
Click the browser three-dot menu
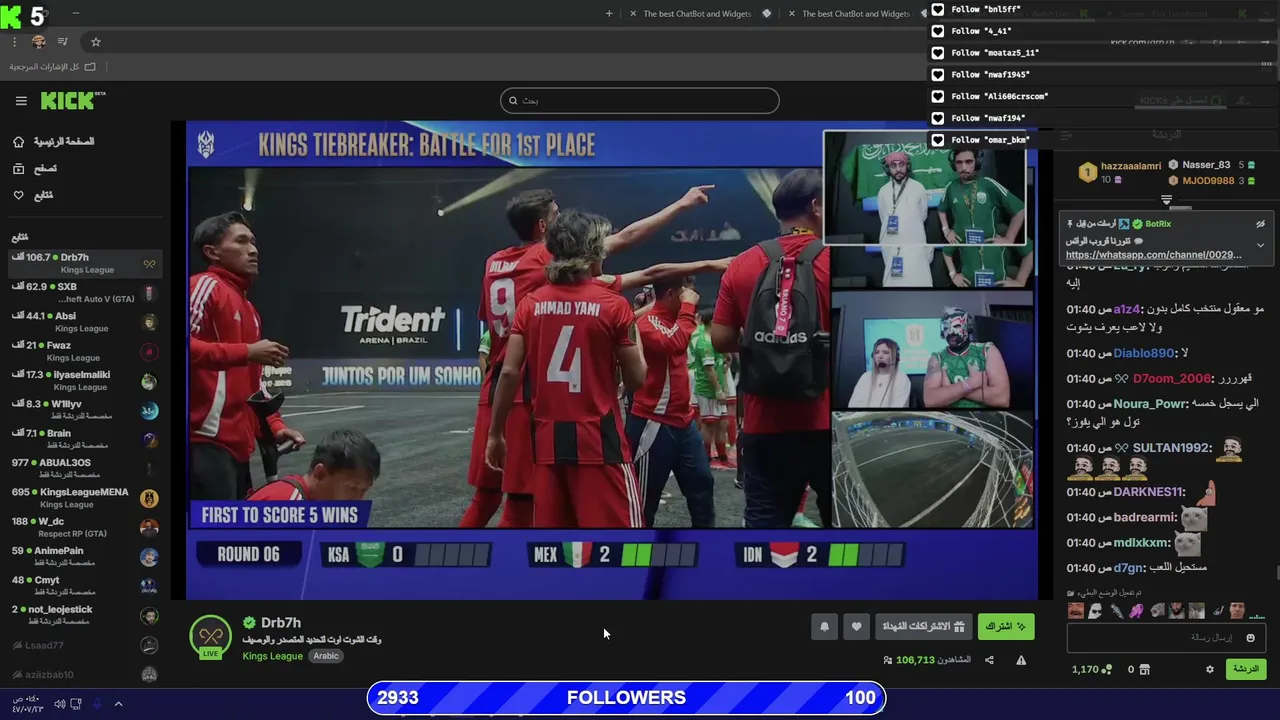pos(14,42)
